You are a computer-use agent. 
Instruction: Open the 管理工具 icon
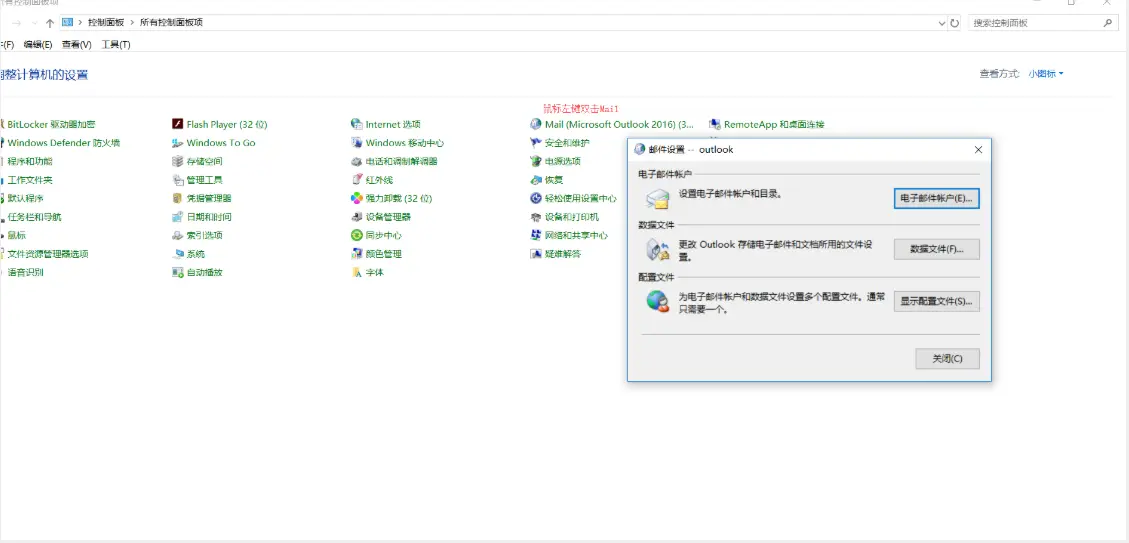tap(178, 180)
